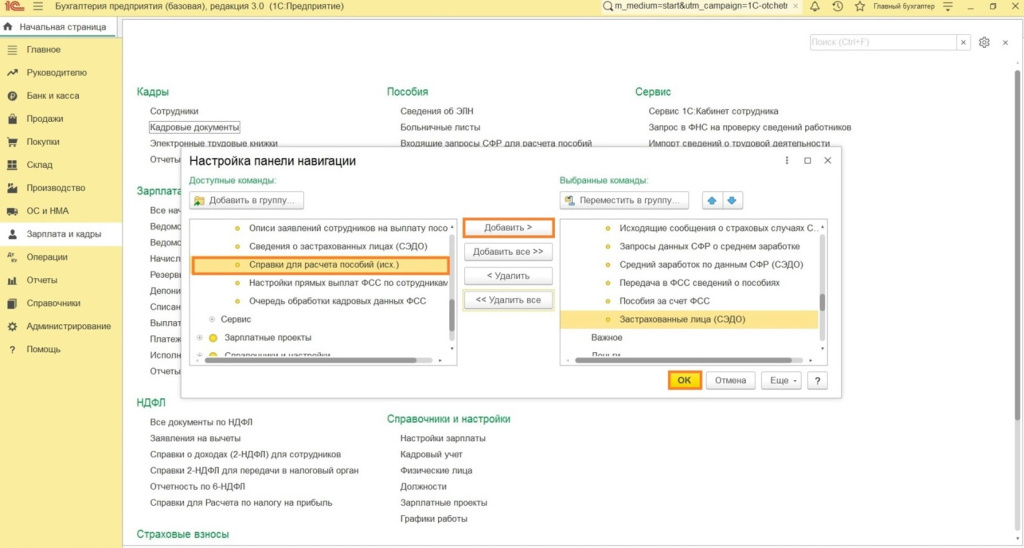This screenshot has height=548, width=1024.
Task: Click the Отмена button
Action: point(730,380)
